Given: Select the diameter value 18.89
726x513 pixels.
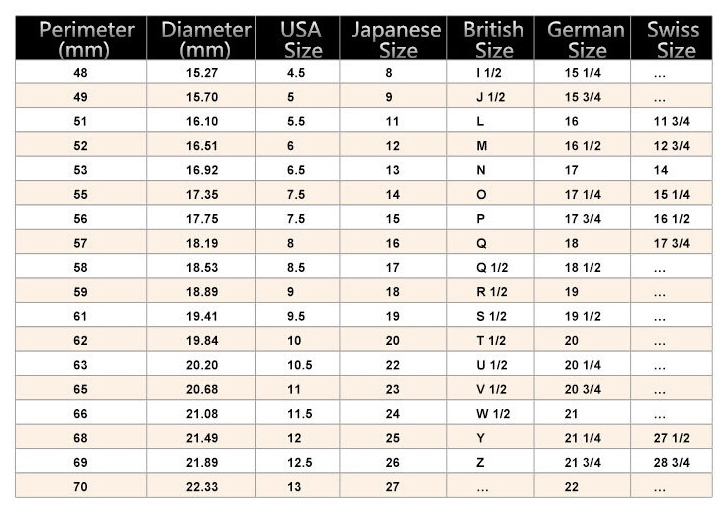Looking at the screenshot, I should [x=200, y=292].
